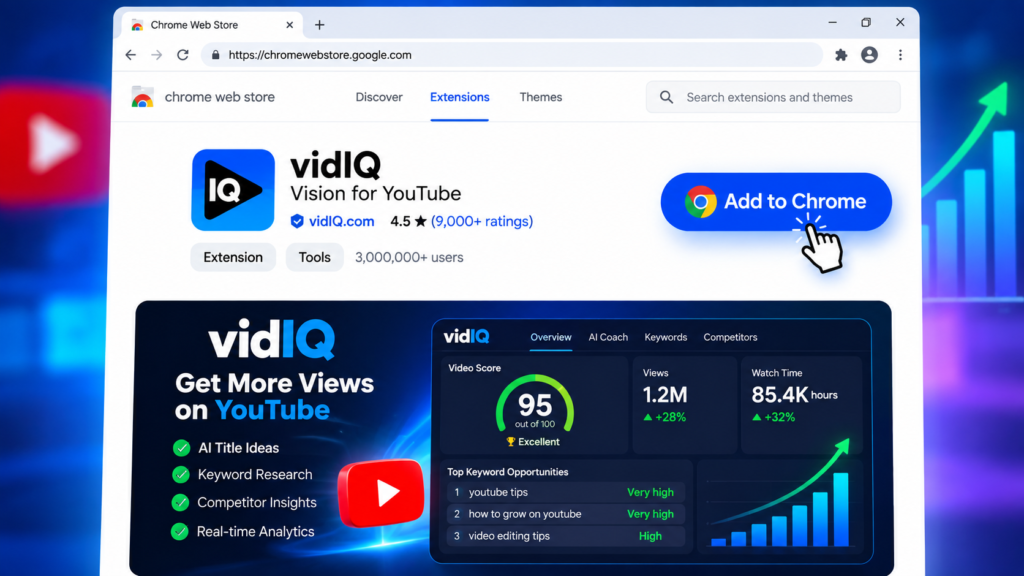The image size is (1024, 576).
Task: Click the browser back arrow
Action: 131,55
